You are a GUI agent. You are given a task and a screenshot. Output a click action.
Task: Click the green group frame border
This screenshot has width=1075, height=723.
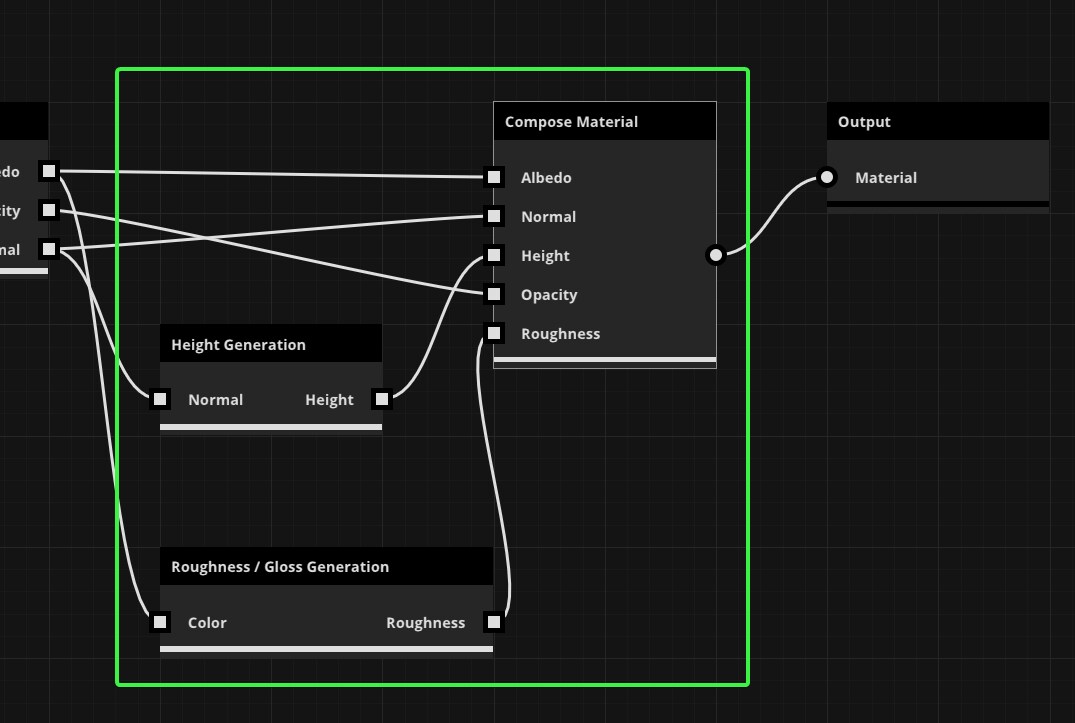coord(432,70)
